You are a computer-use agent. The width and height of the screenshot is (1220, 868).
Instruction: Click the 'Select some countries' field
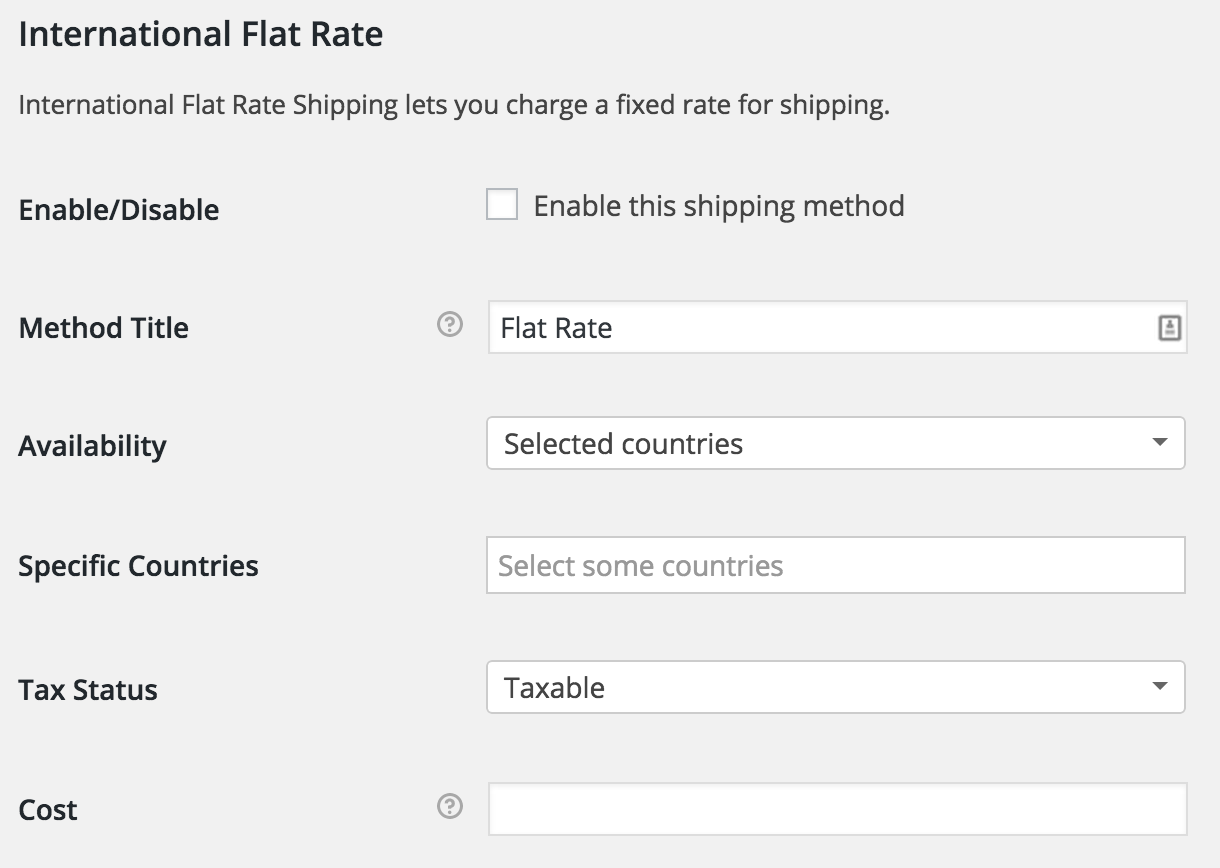835,566
